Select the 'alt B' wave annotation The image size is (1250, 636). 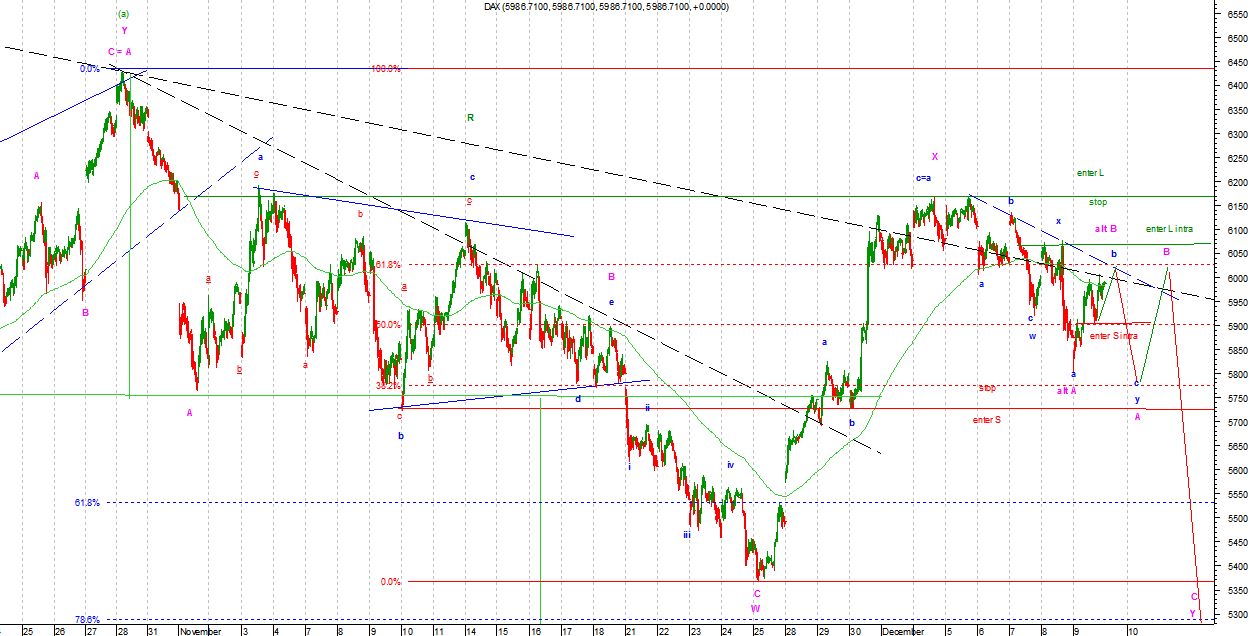coord(1105,229)
